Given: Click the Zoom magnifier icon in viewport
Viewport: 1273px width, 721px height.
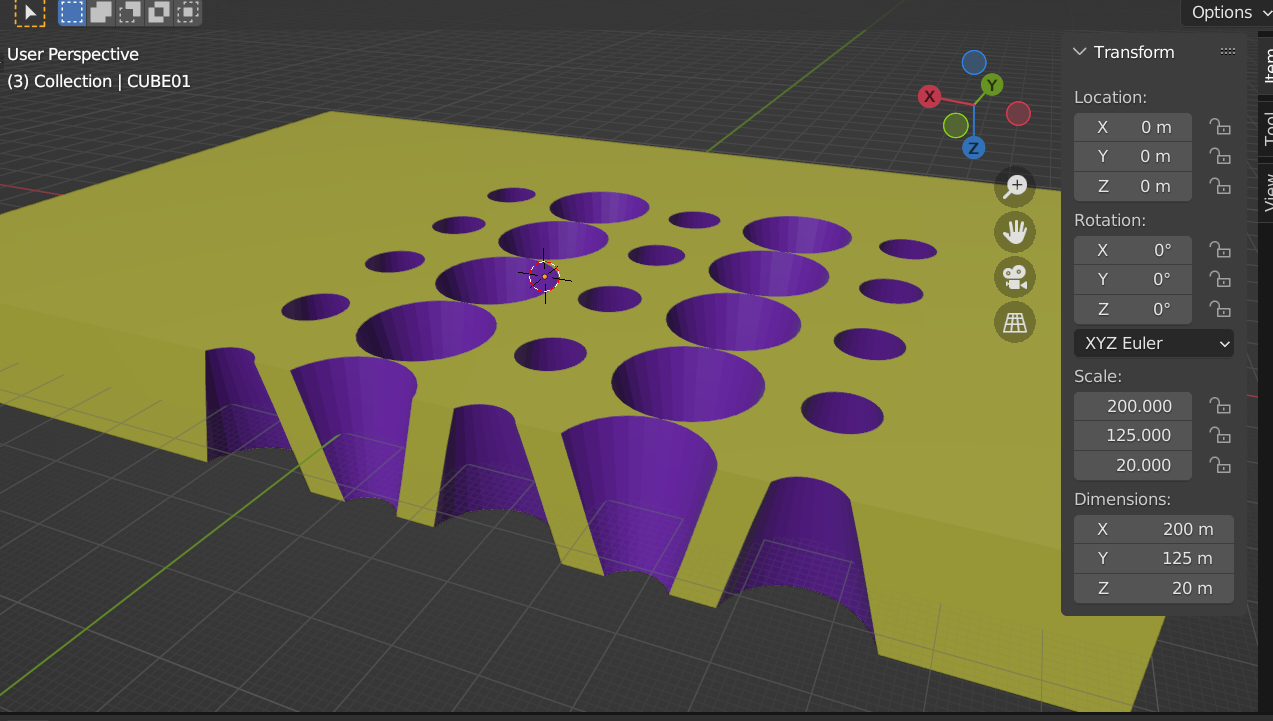Looking at the screenshot, I should click(1014, 187).
